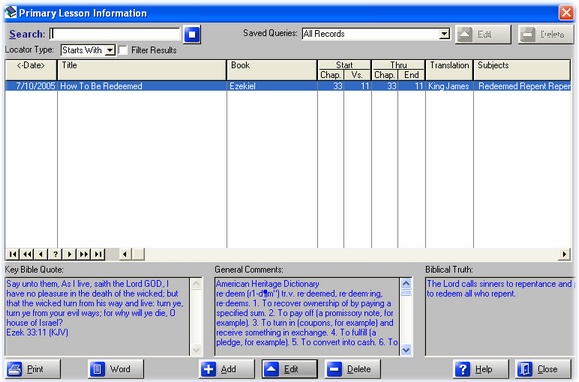Click the question mark locate record button
This screenshot has width=579, height=382.
pos(55,254)
